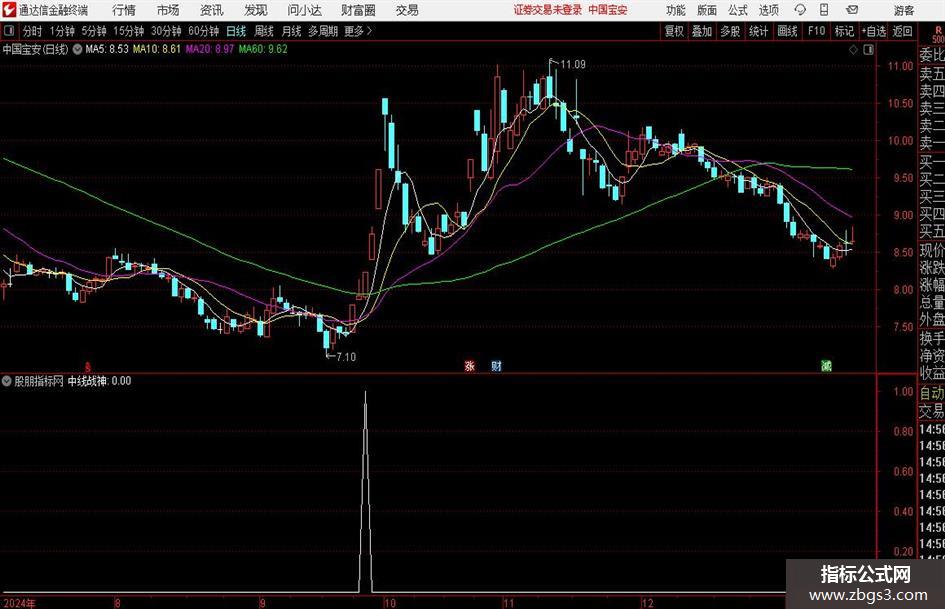Switch to 周线 weekly period tab

click(x=263, y=31)
